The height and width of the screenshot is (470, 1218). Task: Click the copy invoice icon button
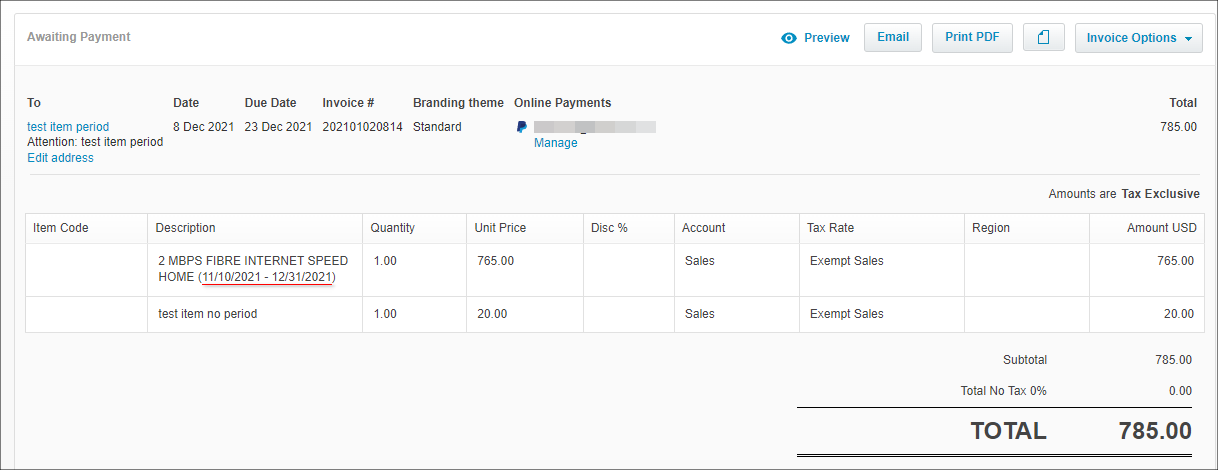[x=1043, y=38]
